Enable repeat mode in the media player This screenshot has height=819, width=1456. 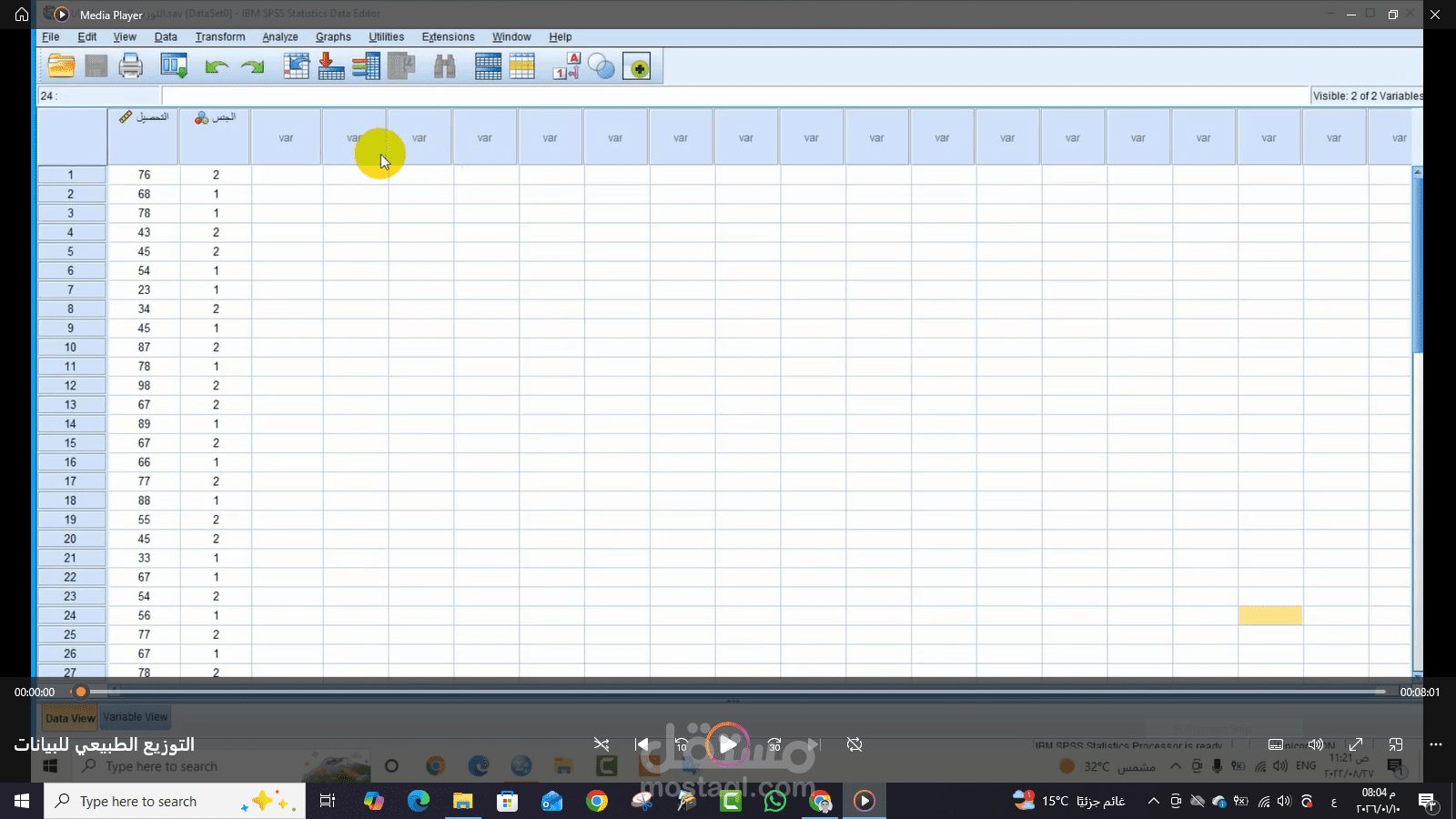[x=854, y=744]
